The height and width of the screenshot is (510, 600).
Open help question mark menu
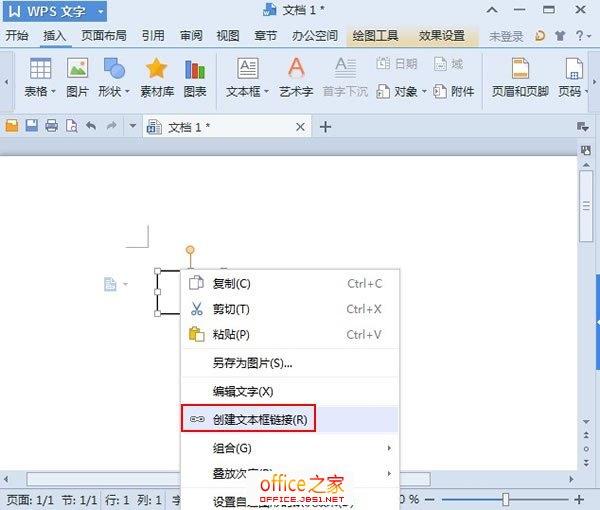[x=583, y=36]
